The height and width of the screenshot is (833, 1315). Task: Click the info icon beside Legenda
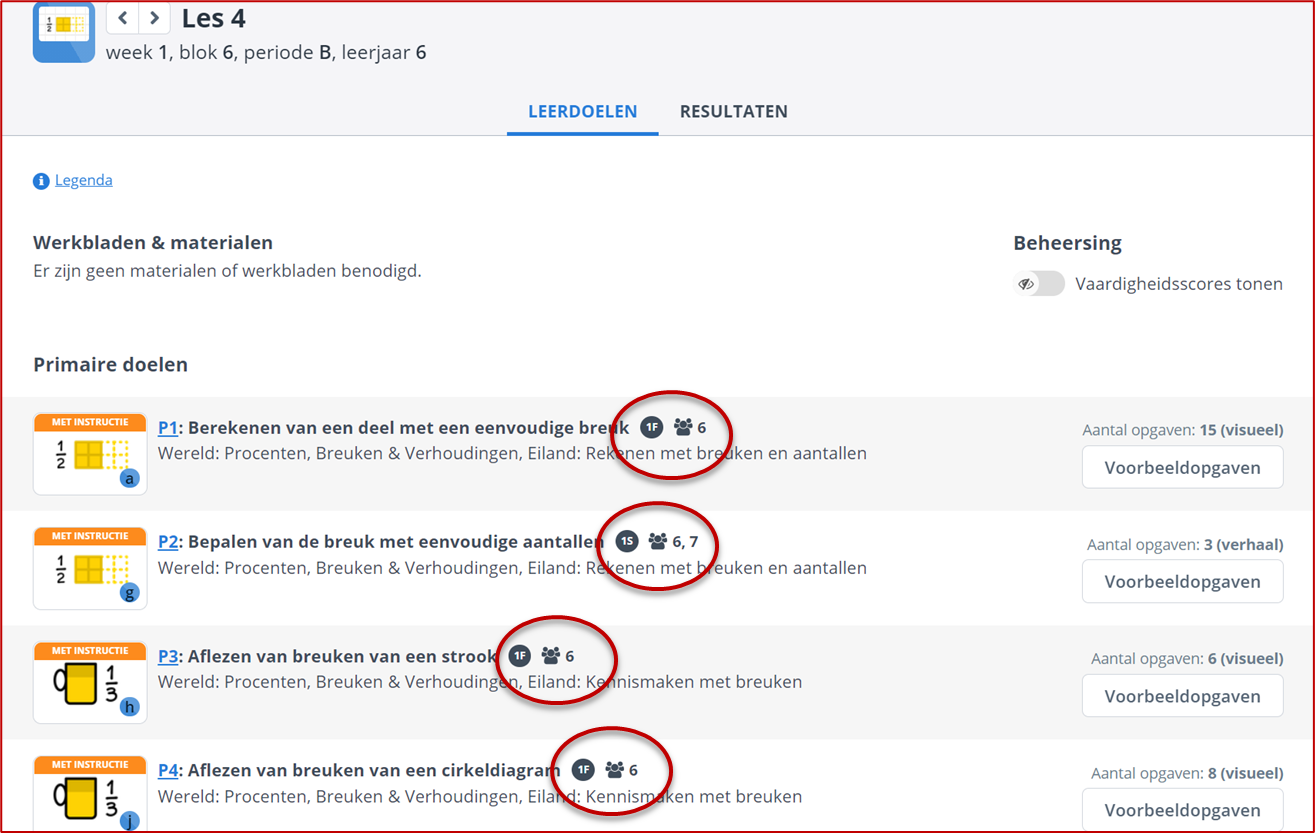pos(41,181)
